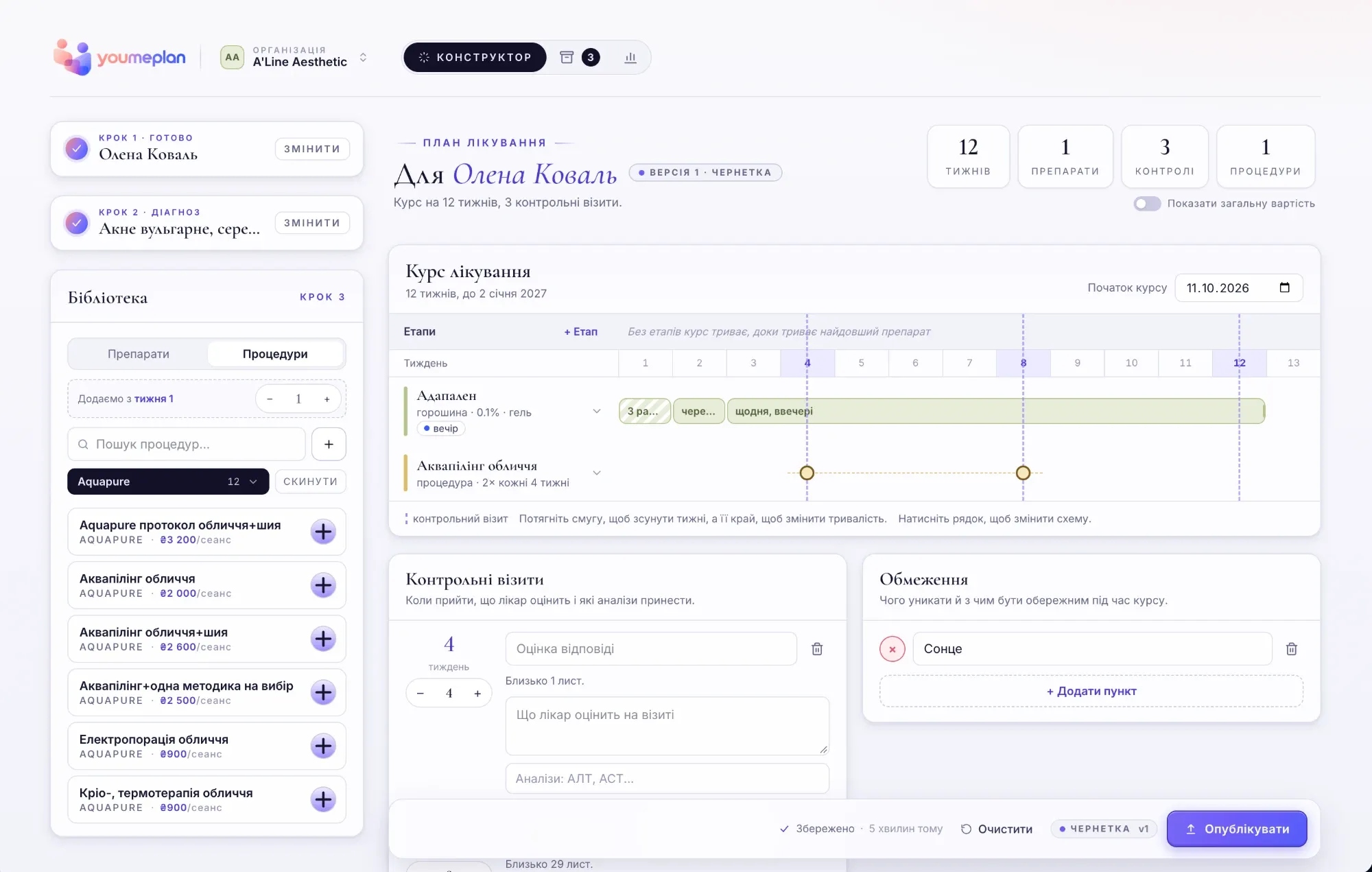Add Електропорація обличчя procedure
The height and width of the screenshot is (872, 1372).
pyautogui.click(x=323, y=746)
